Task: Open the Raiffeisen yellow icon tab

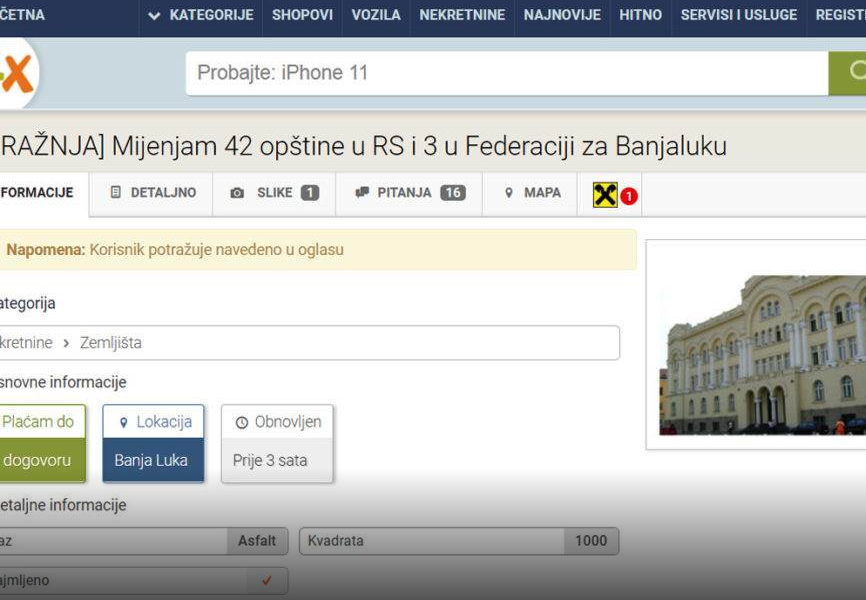Action: tap(605, 195)
